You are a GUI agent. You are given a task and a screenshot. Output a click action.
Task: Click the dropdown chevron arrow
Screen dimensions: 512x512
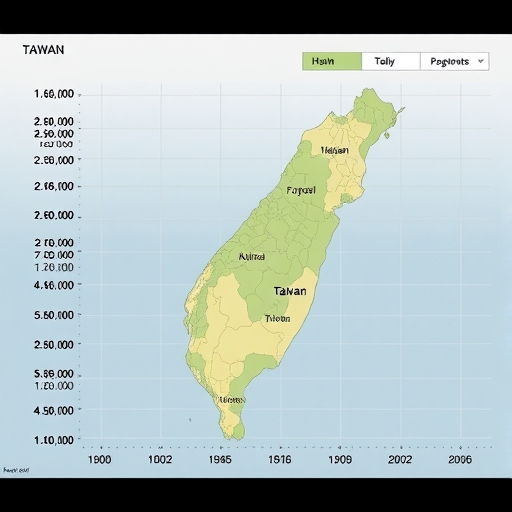click(x=481, y=61)
